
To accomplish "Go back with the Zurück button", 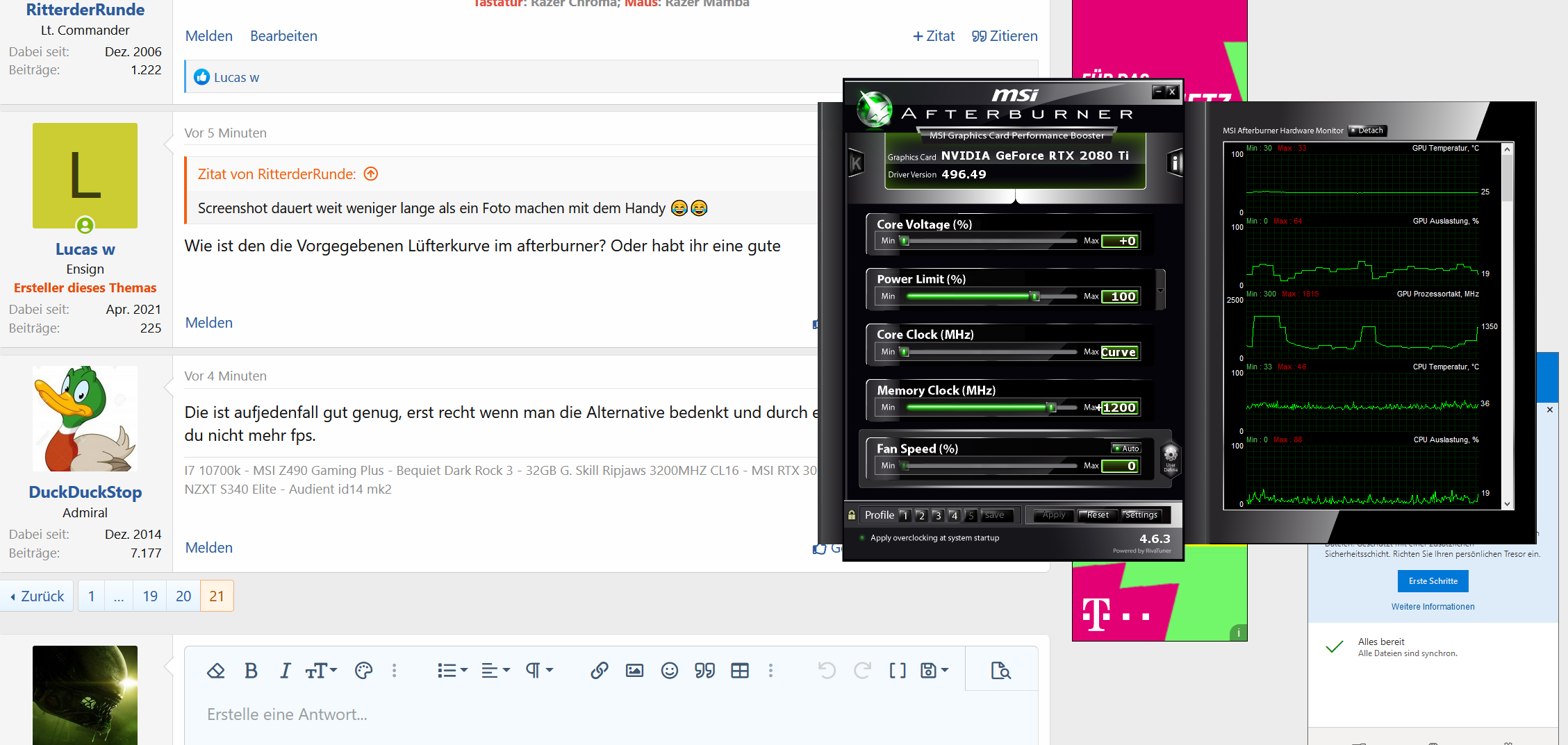I will [x=38, y=596].
